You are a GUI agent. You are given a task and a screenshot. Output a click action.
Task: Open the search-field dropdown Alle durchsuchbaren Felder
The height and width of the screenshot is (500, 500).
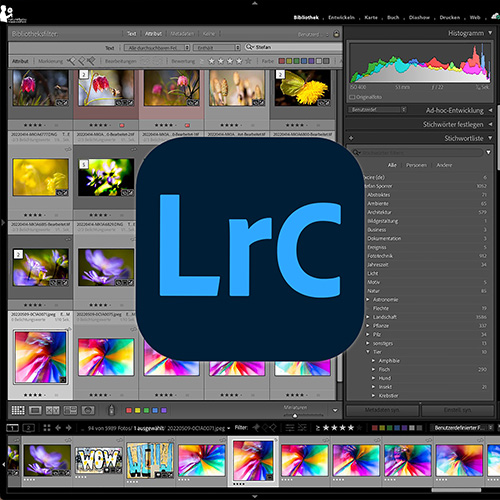pos(157,48)
